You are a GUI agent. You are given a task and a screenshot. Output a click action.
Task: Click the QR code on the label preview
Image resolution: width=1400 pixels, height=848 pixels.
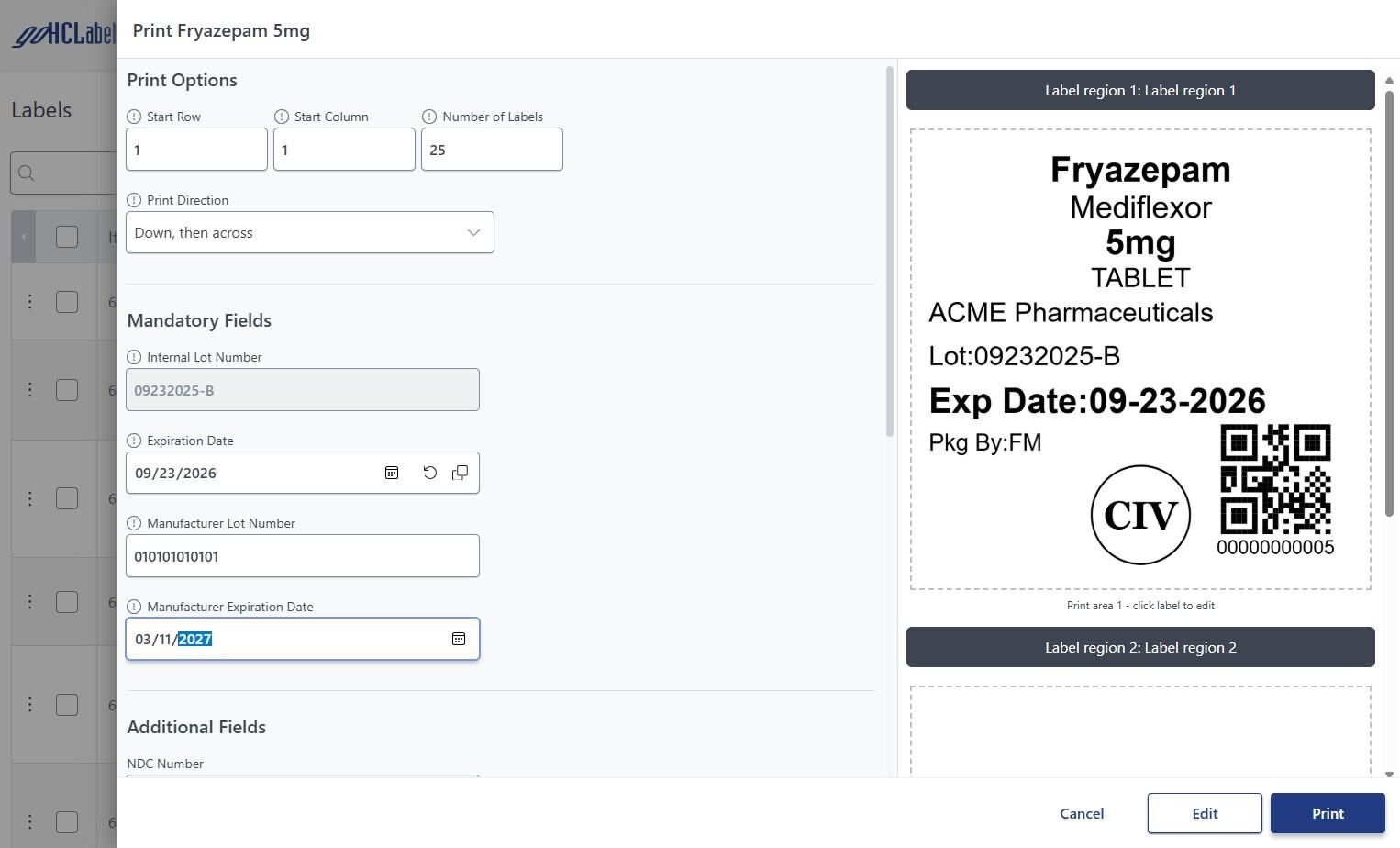[x=1275, y=479]
